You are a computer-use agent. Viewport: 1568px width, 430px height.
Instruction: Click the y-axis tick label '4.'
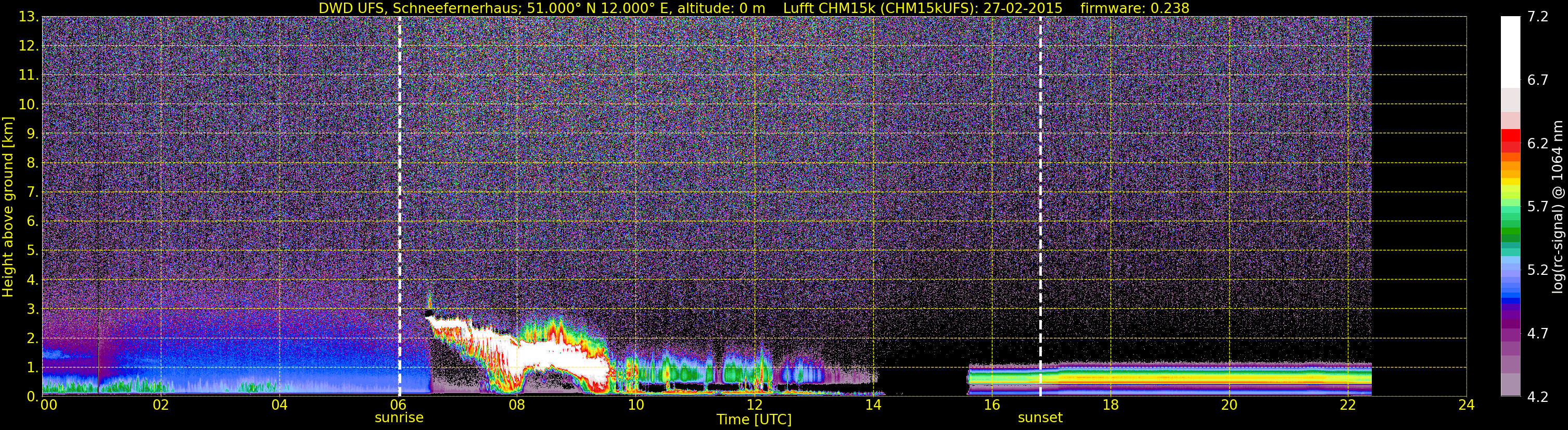[x=32, y=280]
